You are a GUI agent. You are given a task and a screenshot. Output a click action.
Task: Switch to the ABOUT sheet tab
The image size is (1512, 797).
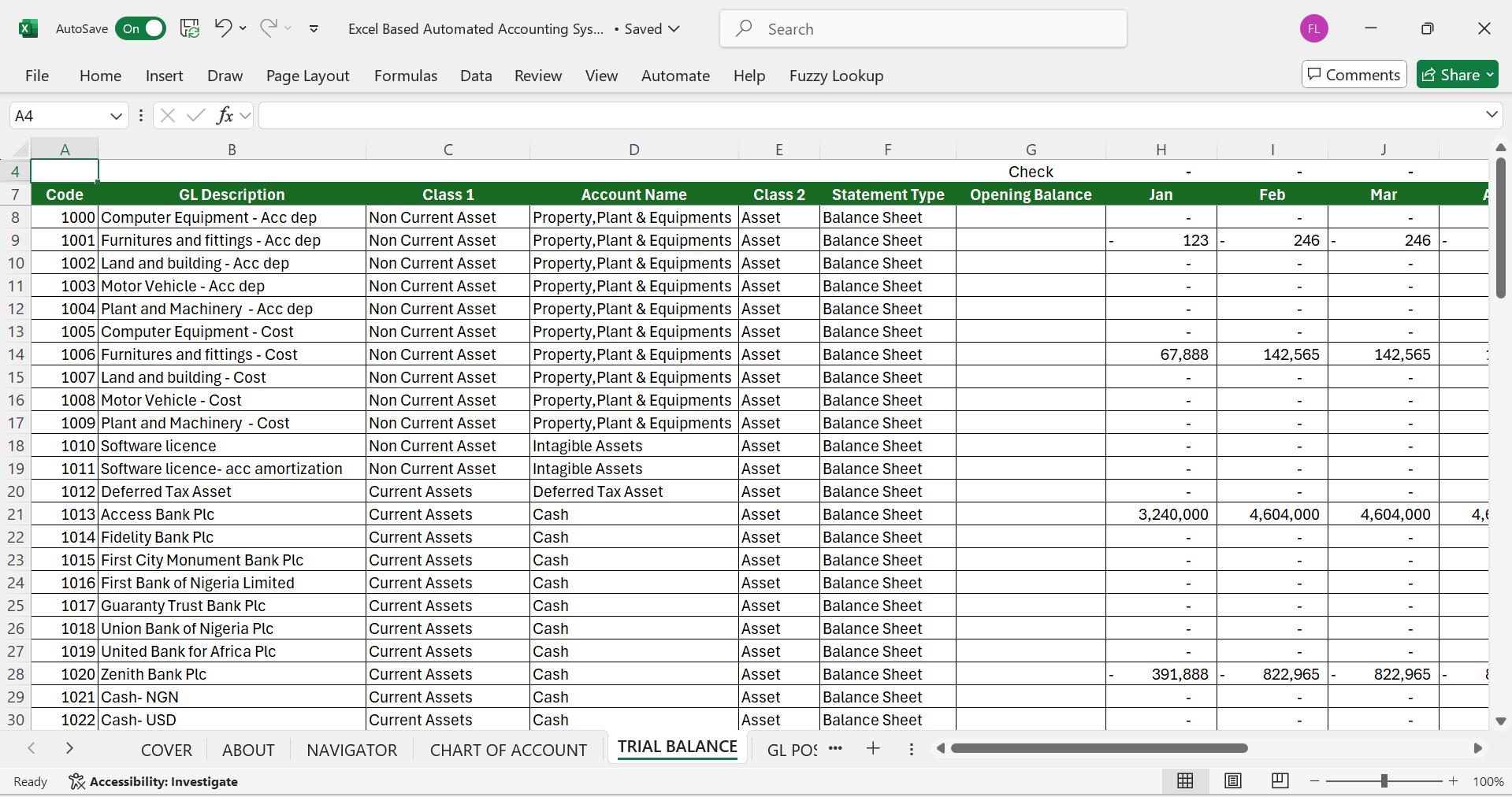pyautogui.click(x=248, y=750)
